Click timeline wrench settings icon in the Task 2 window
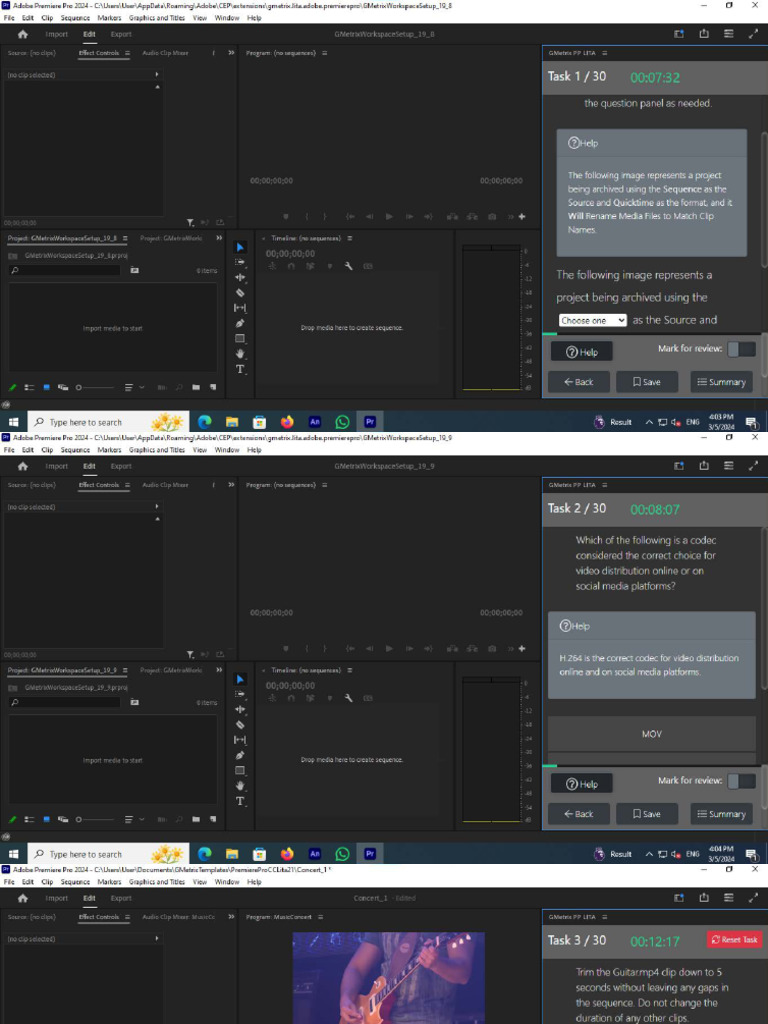Image resolution: width=768 pixels, height=1024 pixels. click(x=349, y=698)
